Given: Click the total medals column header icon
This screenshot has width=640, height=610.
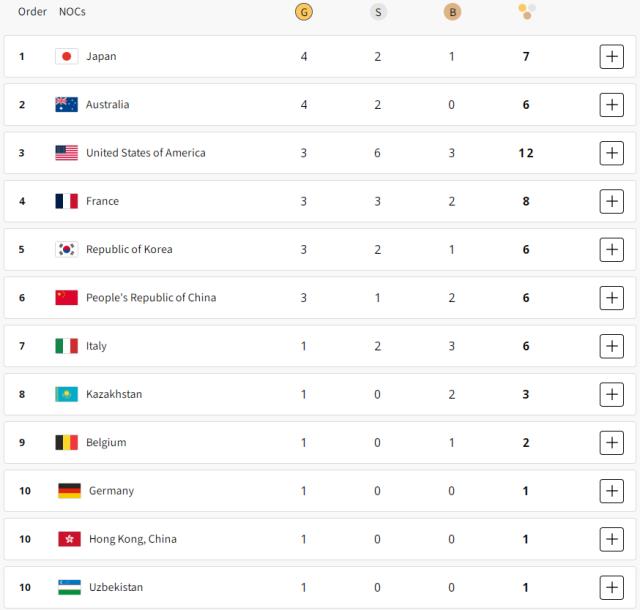Looking at the screenshot, I should click(526, 12).
